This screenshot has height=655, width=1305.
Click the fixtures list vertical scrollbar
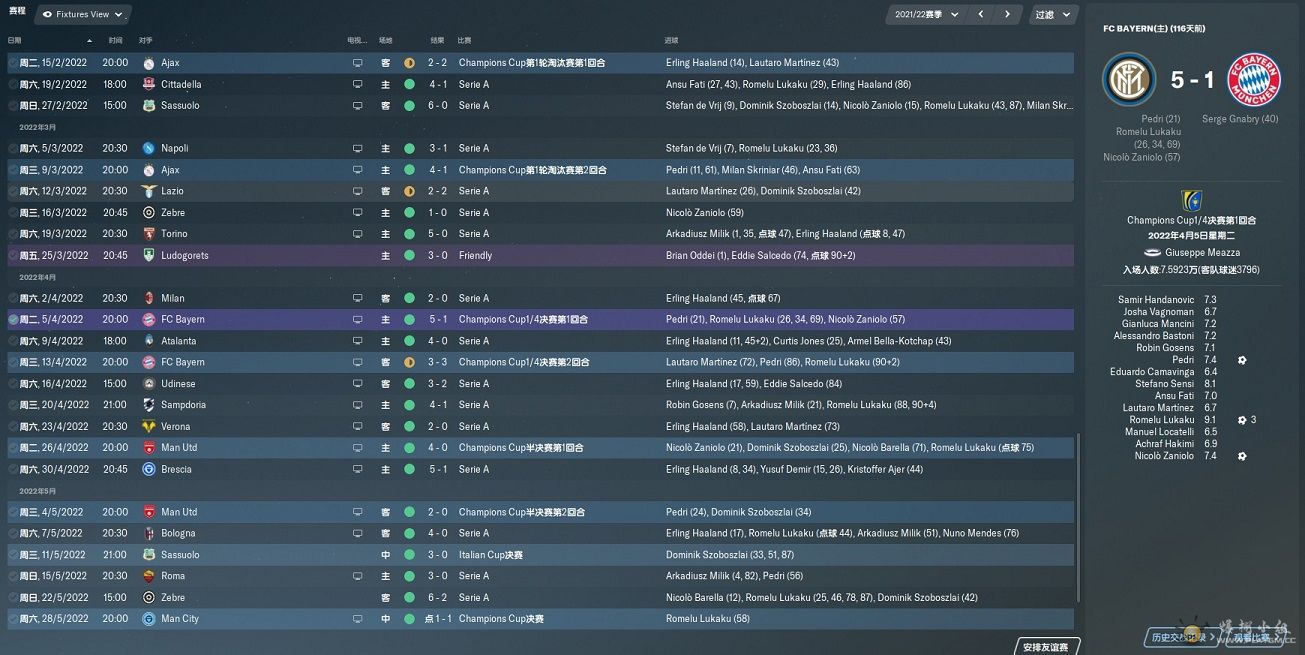[x=1078, y=520]
